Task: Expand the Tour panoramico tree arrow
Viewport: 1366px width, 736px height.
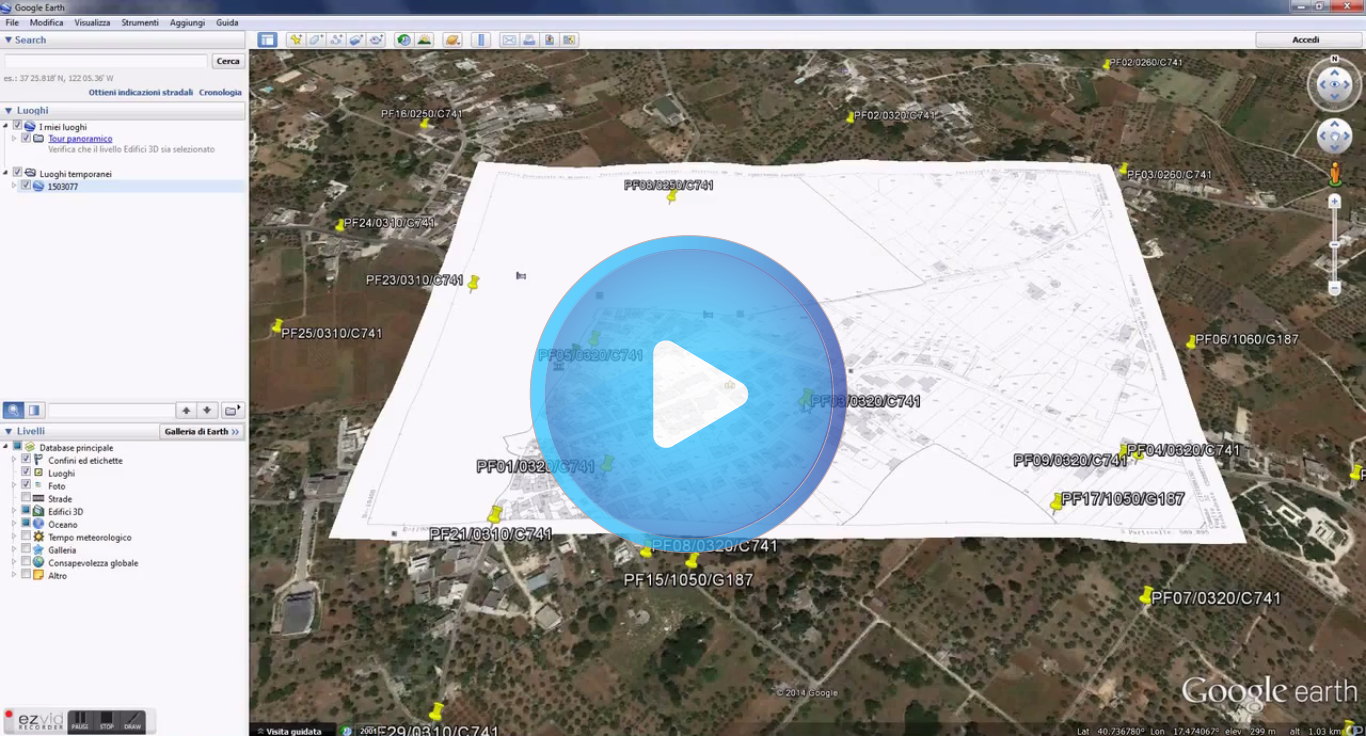Action: coord(14,138)
